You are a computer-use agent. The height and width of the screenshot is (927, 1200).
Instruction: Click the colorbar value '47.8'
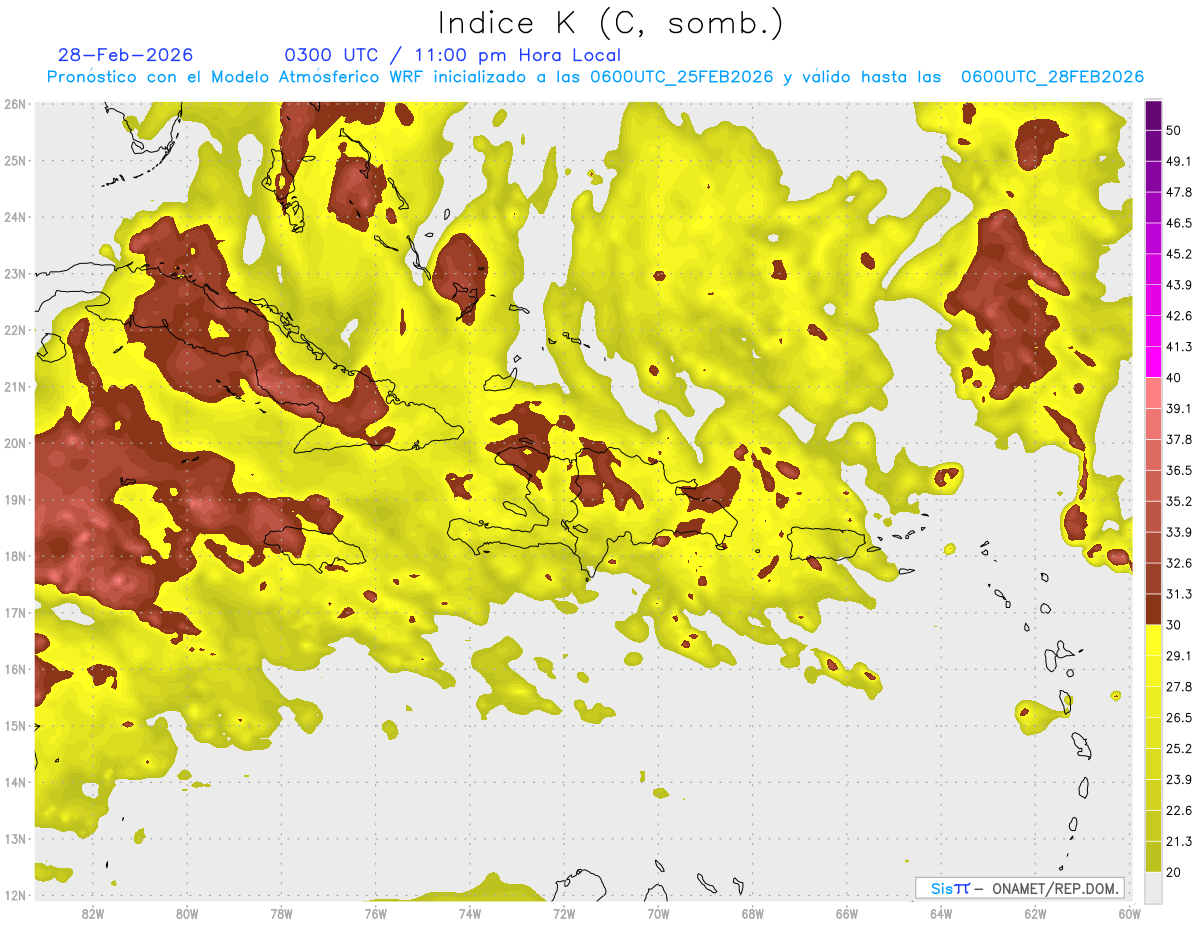[x=1179, y=192]
